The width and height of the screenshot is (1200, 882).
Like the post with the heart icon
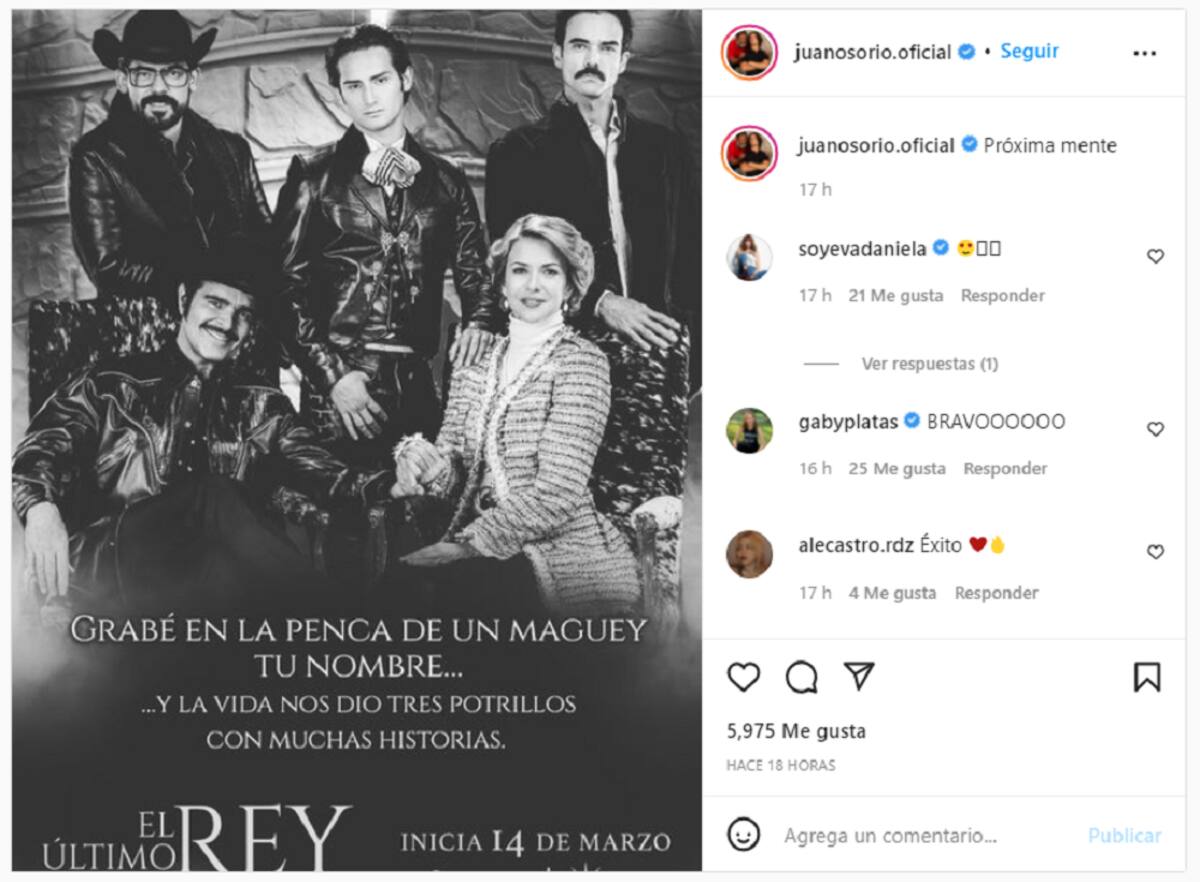(x=743, y=678)
